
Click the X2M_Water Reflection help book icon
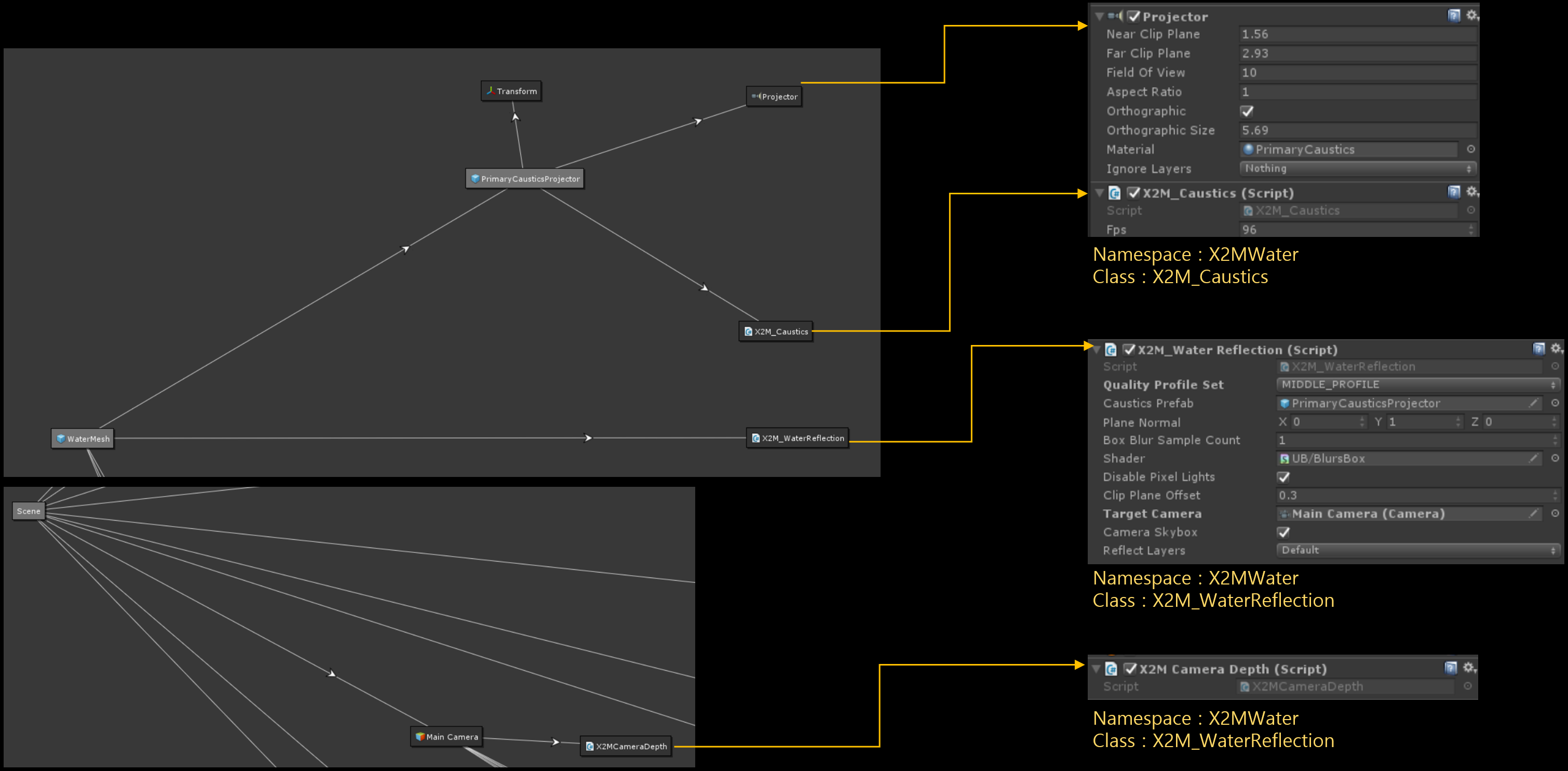1539,349
